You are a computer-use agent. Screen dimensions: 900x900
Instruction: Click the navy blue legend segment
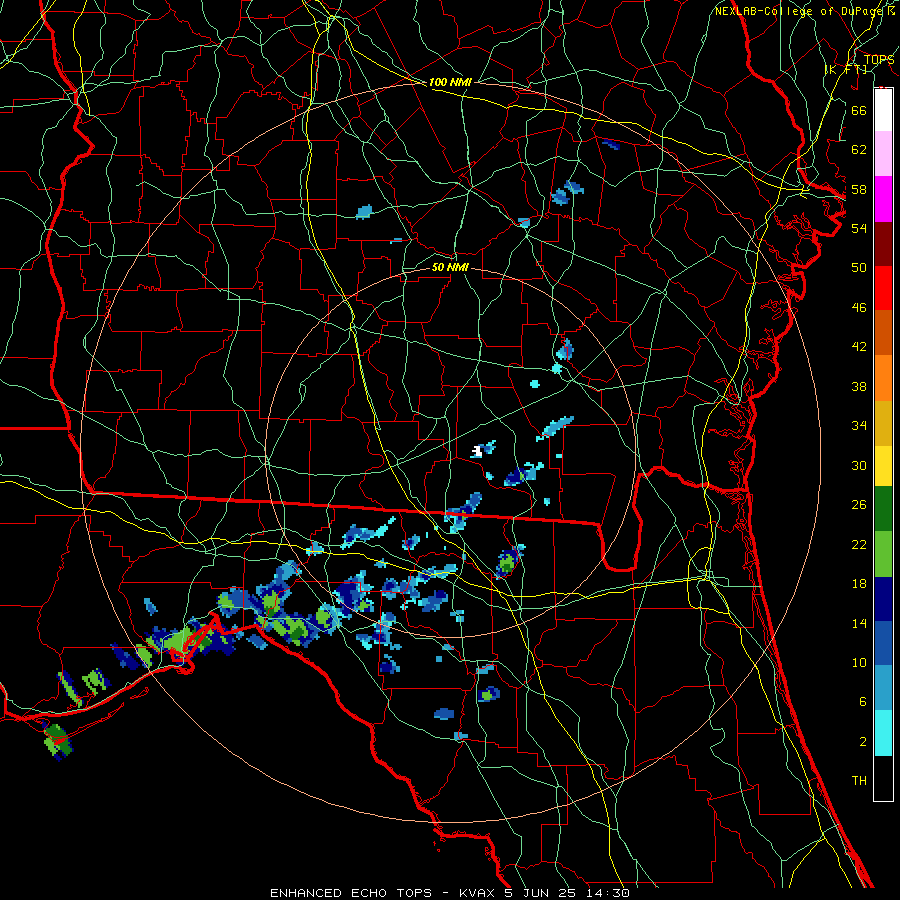[x=883, y=599]
